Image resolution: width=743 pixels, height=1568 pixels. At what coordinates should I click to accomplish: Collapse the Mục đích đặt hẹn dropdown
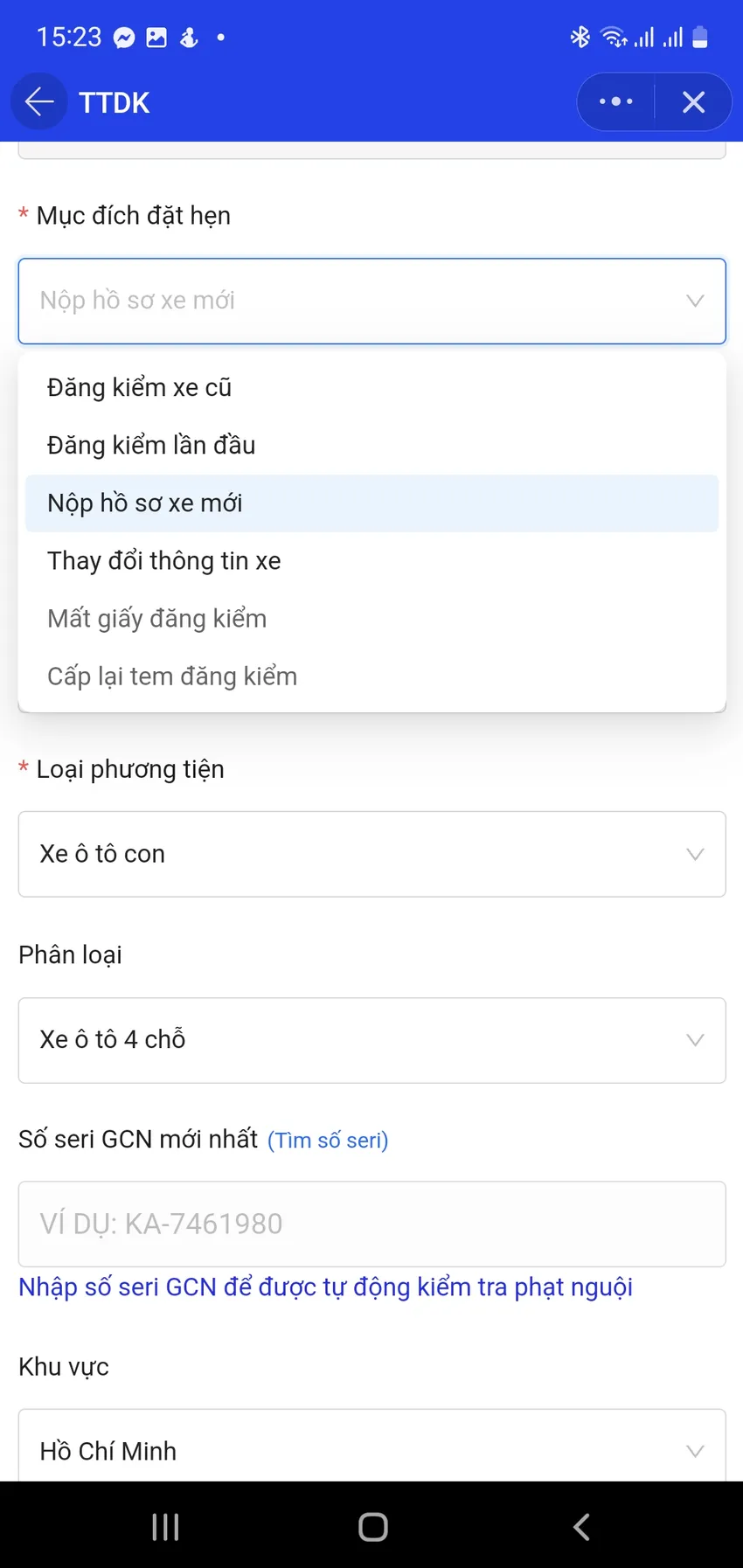coord(695,302)
